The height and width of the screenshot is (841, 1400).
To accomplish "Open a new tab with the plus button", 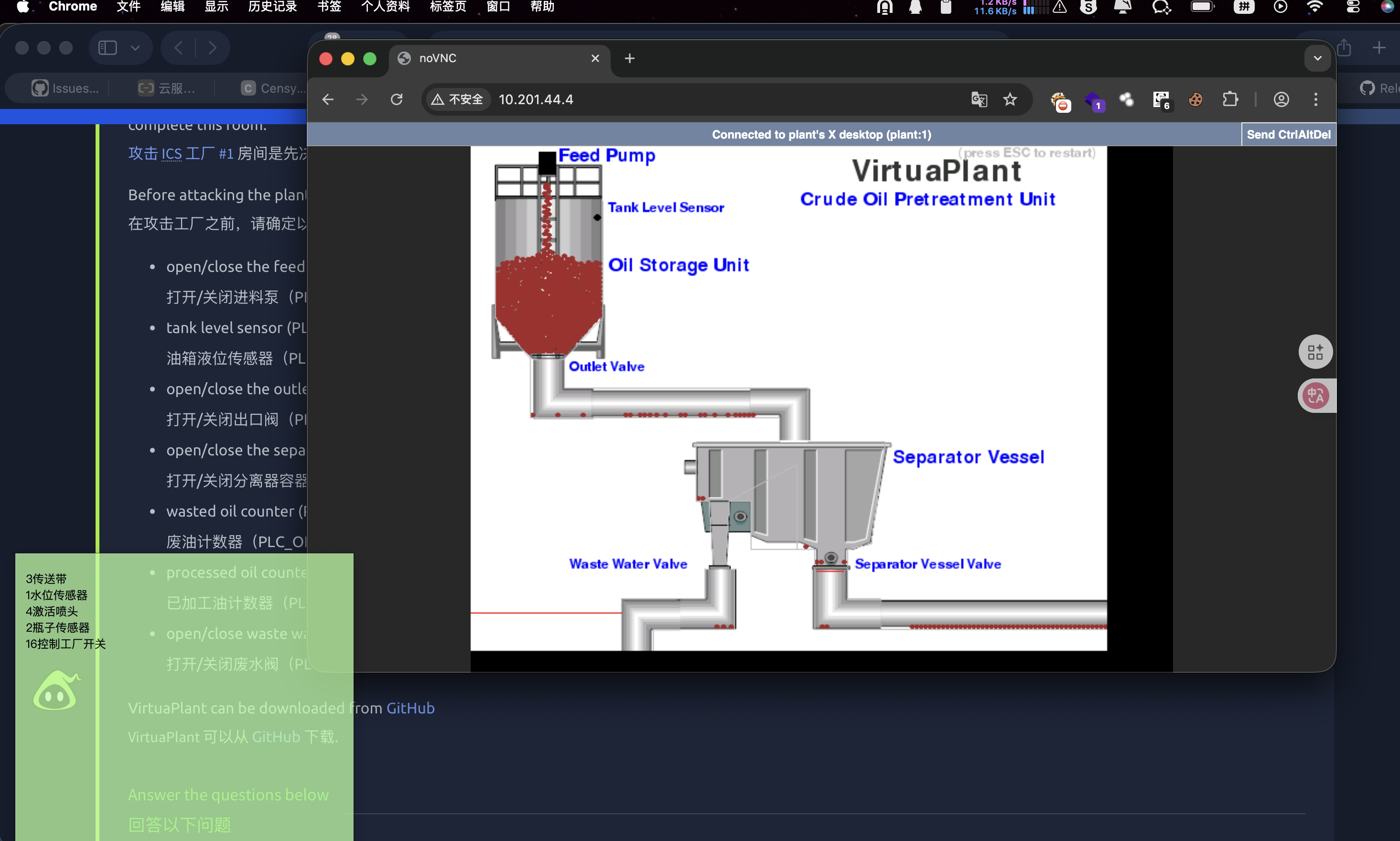I will 629,58.
